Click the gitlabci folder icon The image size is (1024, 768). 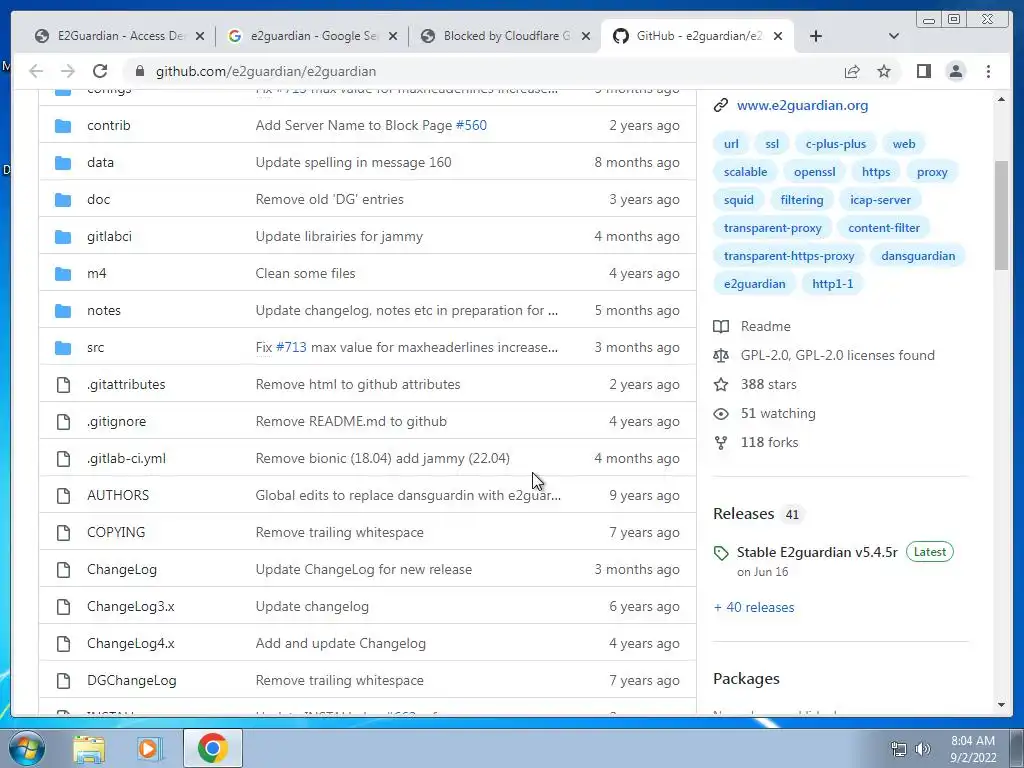(x=63, y=236)
